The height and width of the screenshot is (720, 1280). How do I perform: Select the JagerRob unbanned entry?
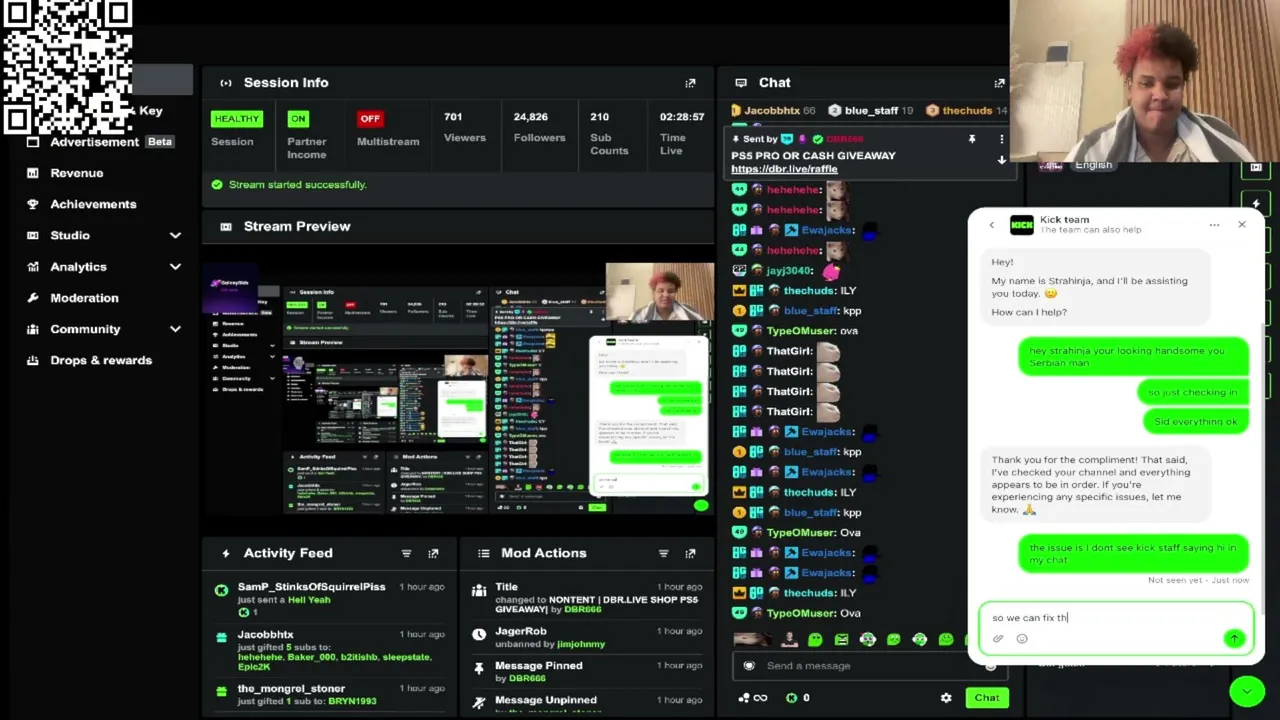tap(589, 637)
